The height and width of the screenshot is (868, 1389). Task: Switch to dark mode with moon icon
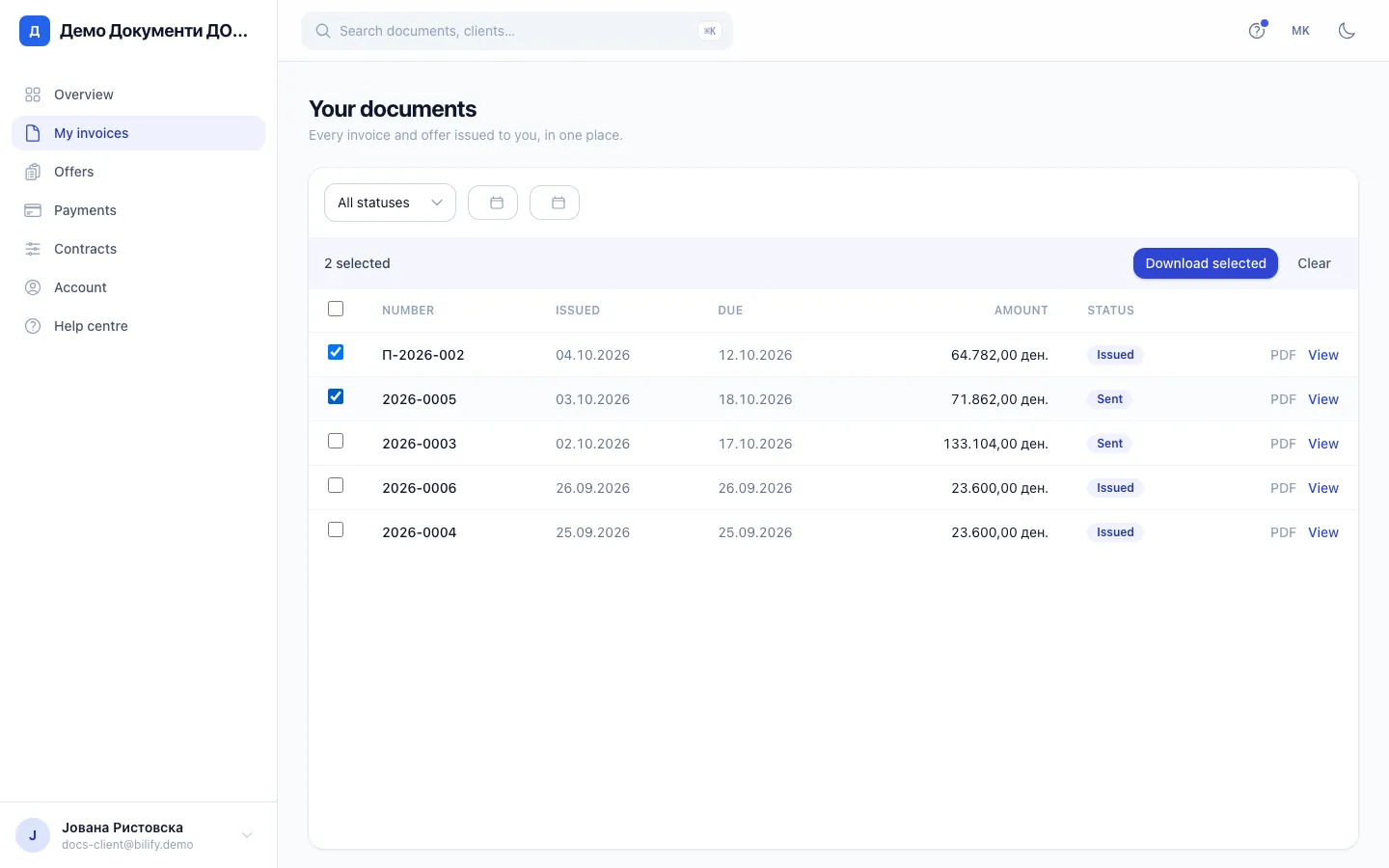pyautogui.click(x=1347, y=31)
